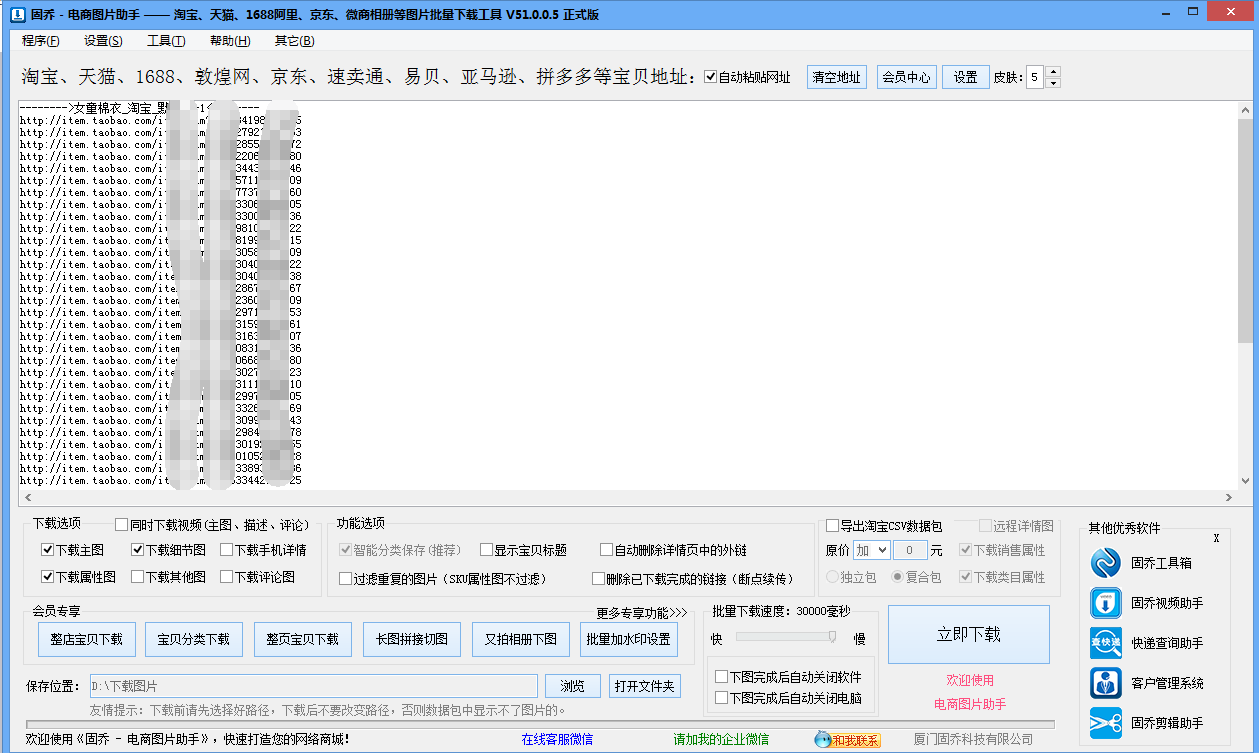This screenshot has width=1259, height=753.
Task: Click the 和我联系 contact icon
Action: (848, 740)
